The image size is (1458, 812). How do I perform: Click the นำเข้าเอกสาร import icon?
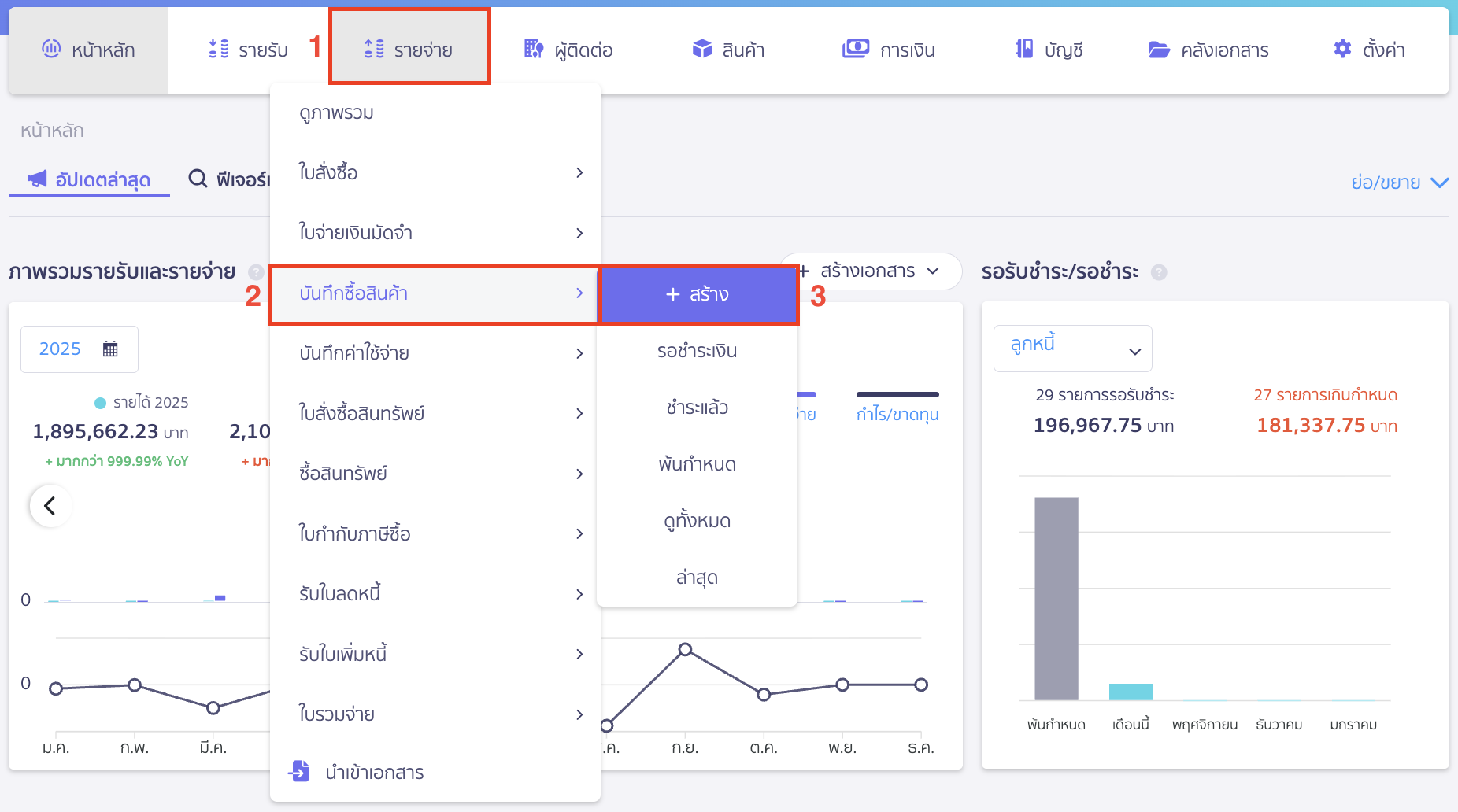click(300, 772)
